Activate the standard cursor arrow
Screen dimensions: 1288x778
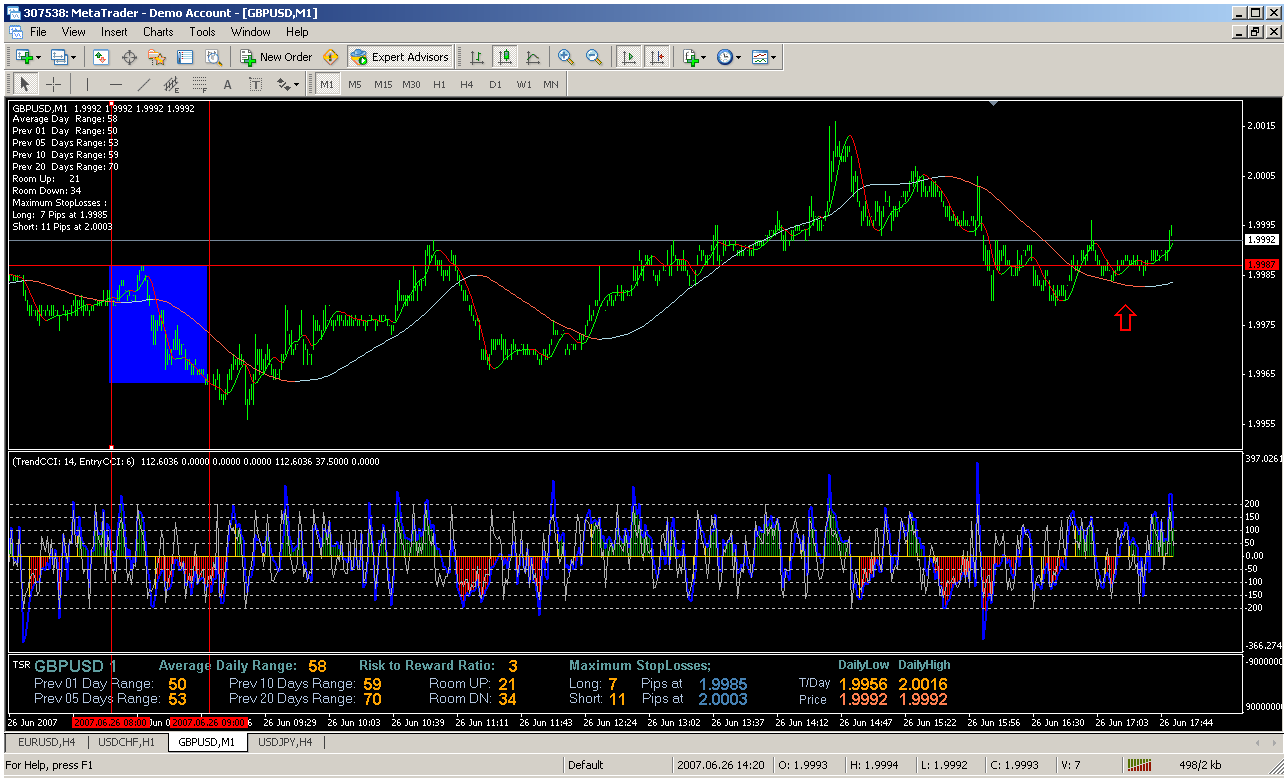[x=25, y=85]
